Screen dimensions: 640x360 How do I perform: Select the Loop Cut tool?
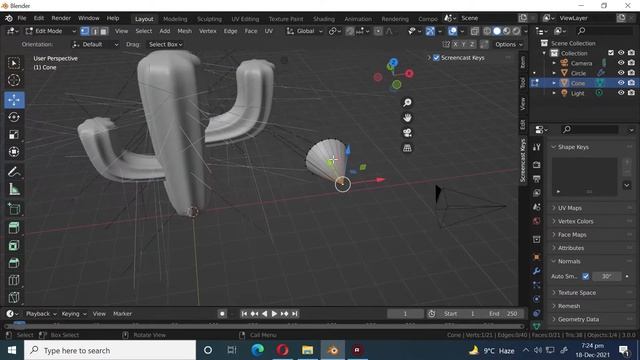(14, 280)
